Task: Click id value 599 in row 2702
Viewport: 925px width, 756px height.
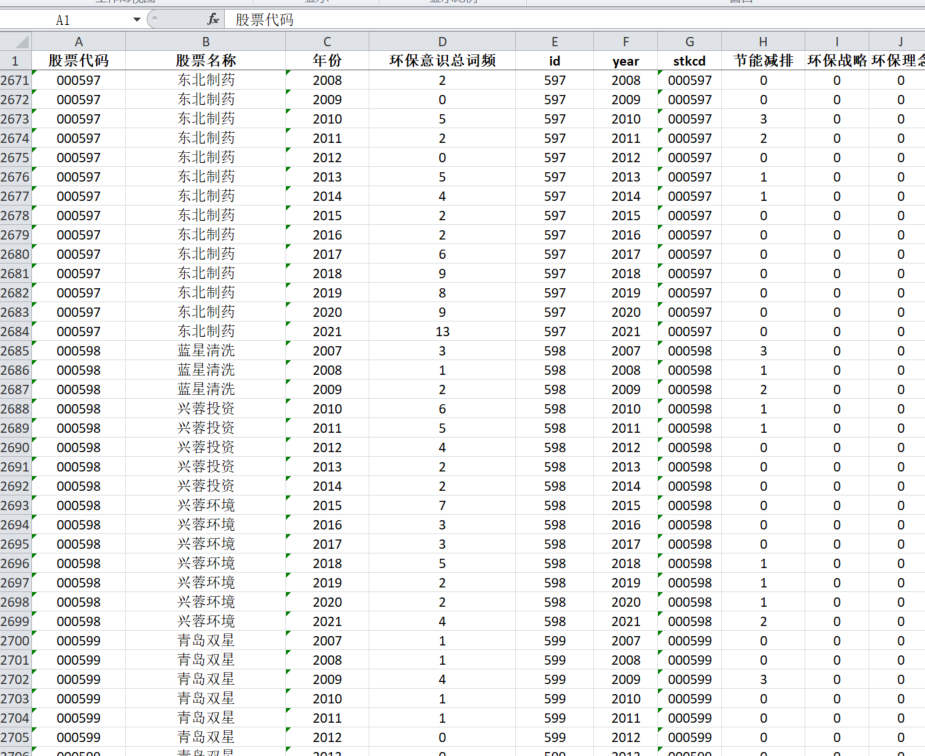Action: coord(555,679)
